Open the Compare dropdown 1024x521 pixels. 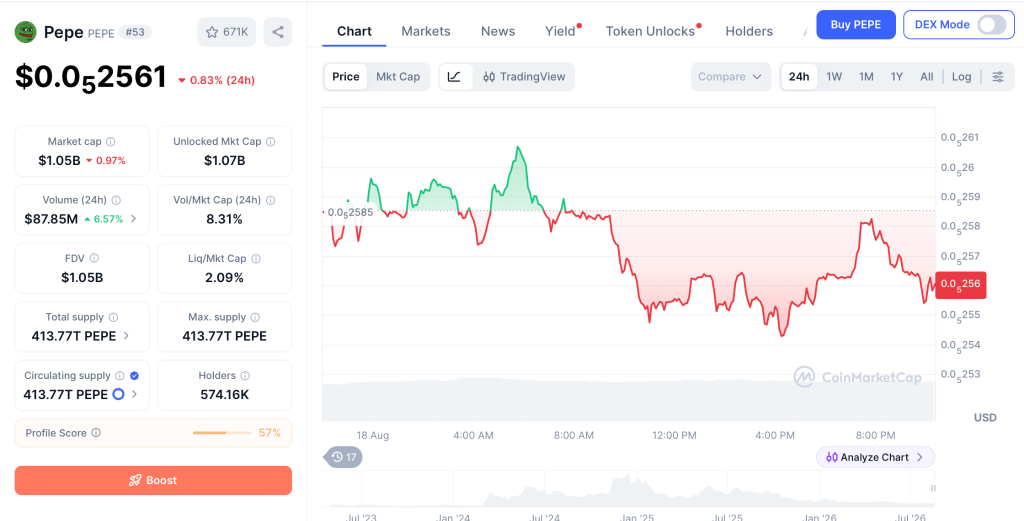[730, 77]
